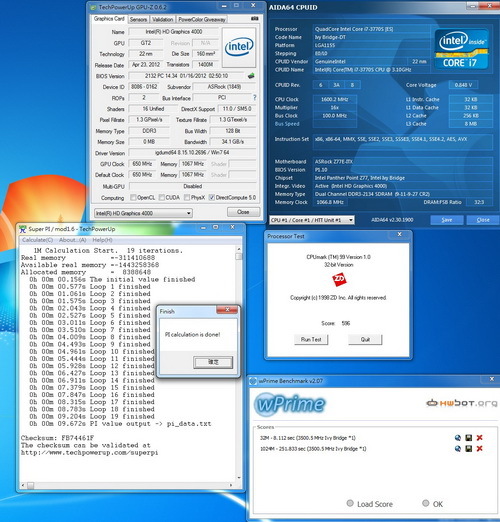Screen dimensions: 500x522
Task: Click the GPU Clock value '650 MHz'
Action: point(142,164)
